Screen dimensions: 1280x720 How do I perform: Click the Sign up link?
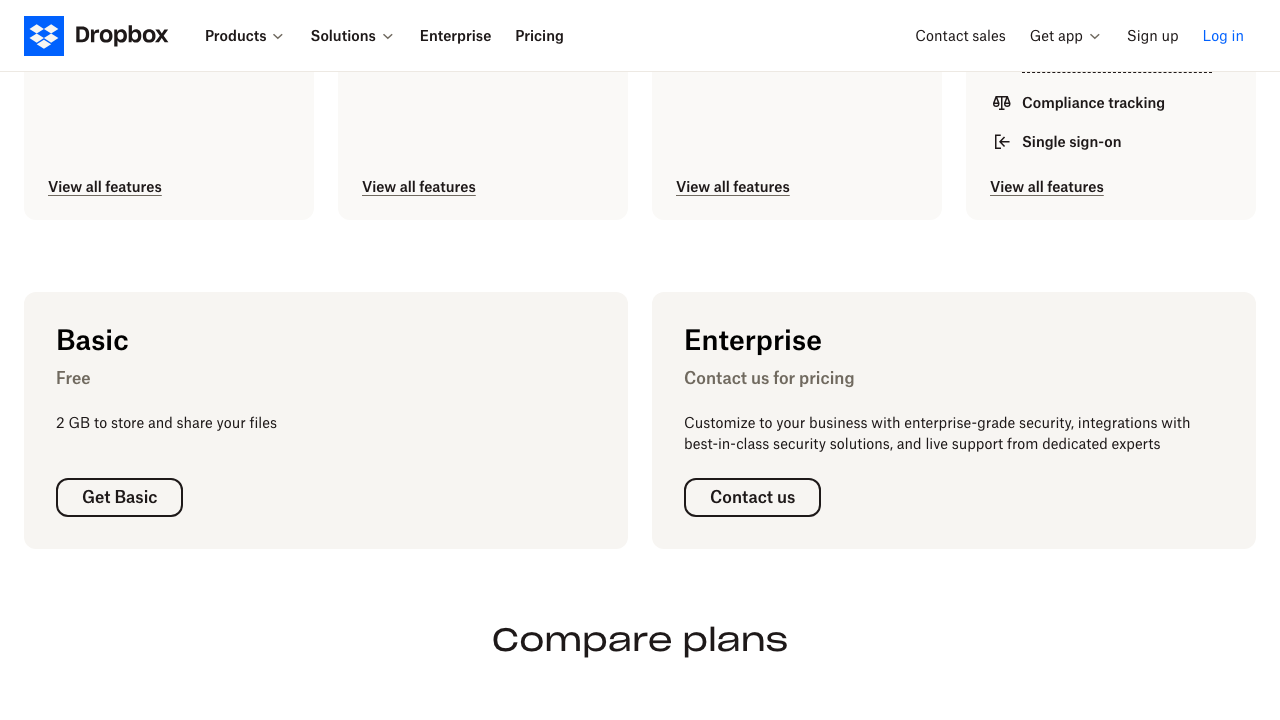[1152, 36]
